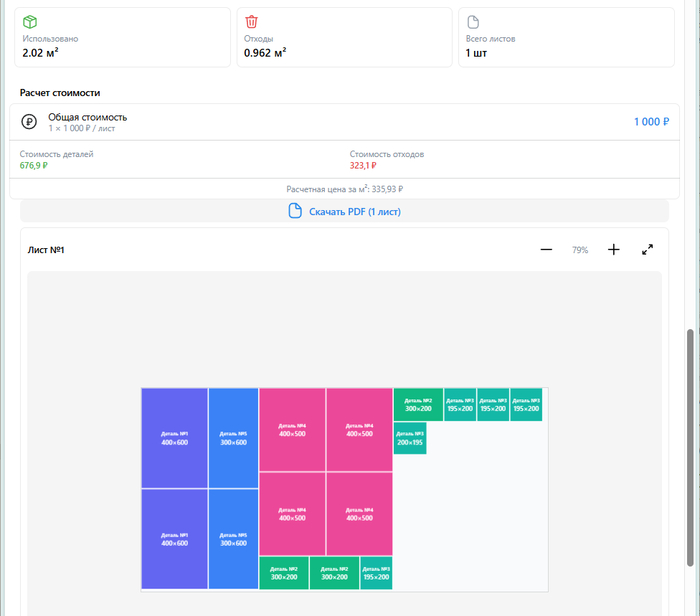
Task: Zoom out the sheet with the minus icon
Action: (546, 250)
